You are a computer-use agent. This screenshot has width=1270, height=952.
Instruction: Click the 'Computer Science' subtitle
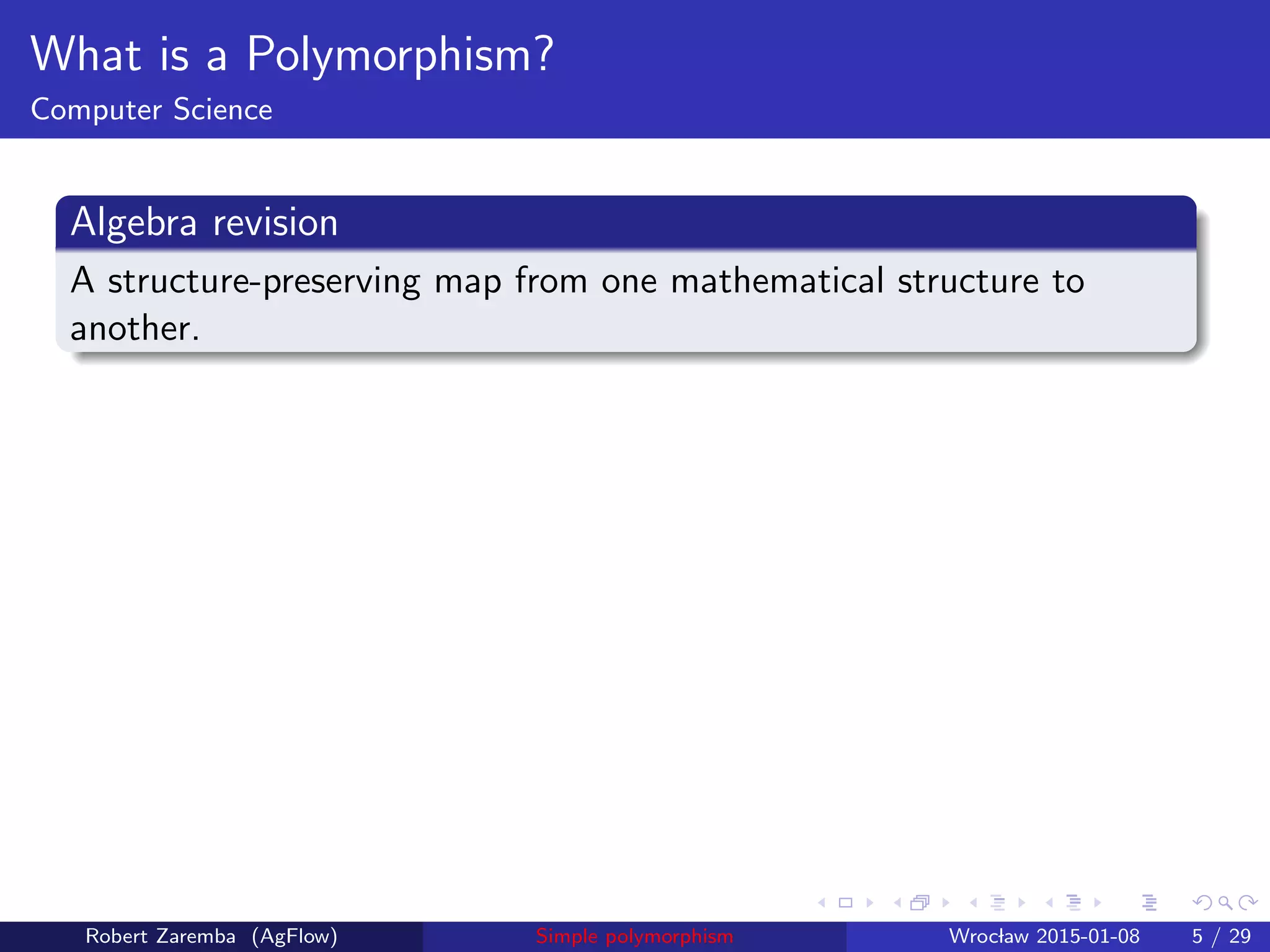tap(152, 110)
